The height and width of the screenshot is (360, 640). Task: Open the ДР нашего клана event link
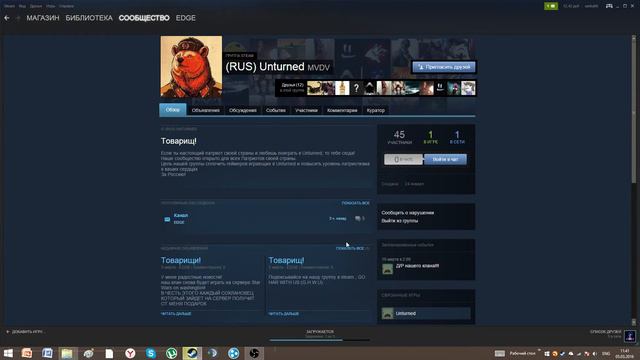(x=418, y=266)
